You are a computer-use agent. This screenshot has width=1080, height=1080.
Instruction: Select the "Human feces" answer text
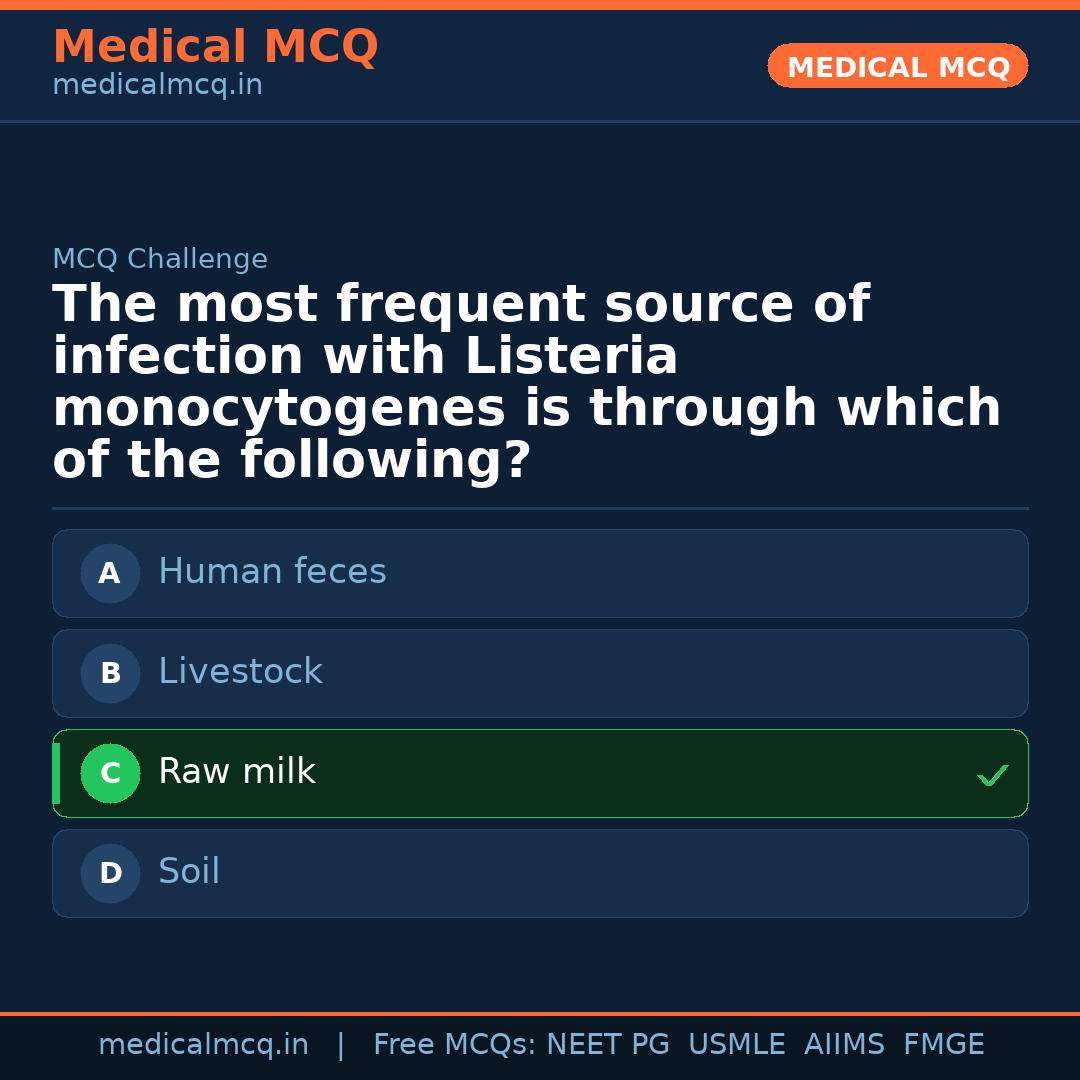(x=272, y=572)
